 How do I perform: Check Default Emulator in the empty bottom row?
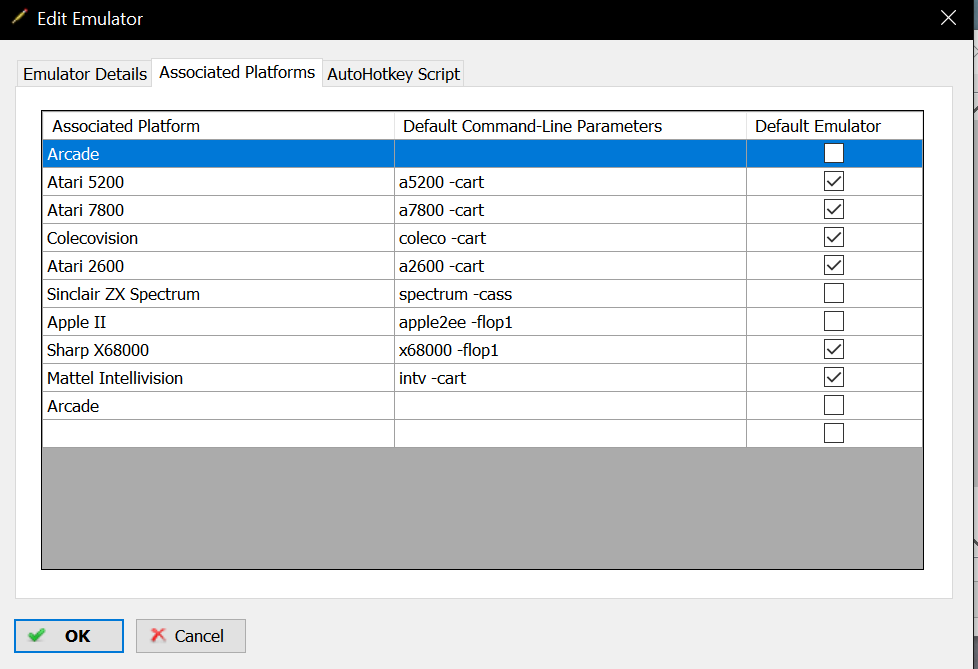point(834,433)
